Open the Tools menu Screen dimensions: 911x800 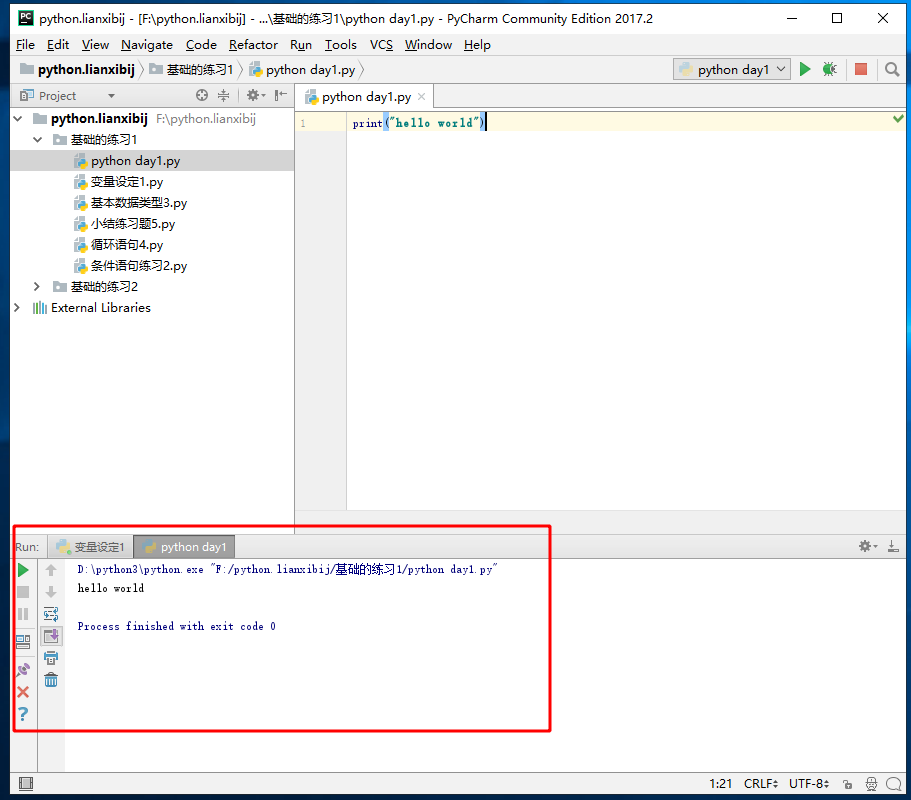pos(340,45)
